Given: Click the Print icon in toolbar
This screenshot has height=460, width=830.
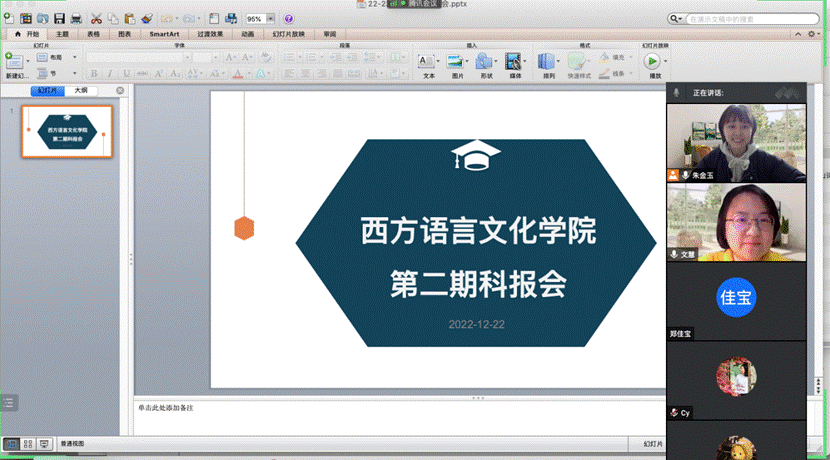Looking at the screenshot, I should [76, 18].
